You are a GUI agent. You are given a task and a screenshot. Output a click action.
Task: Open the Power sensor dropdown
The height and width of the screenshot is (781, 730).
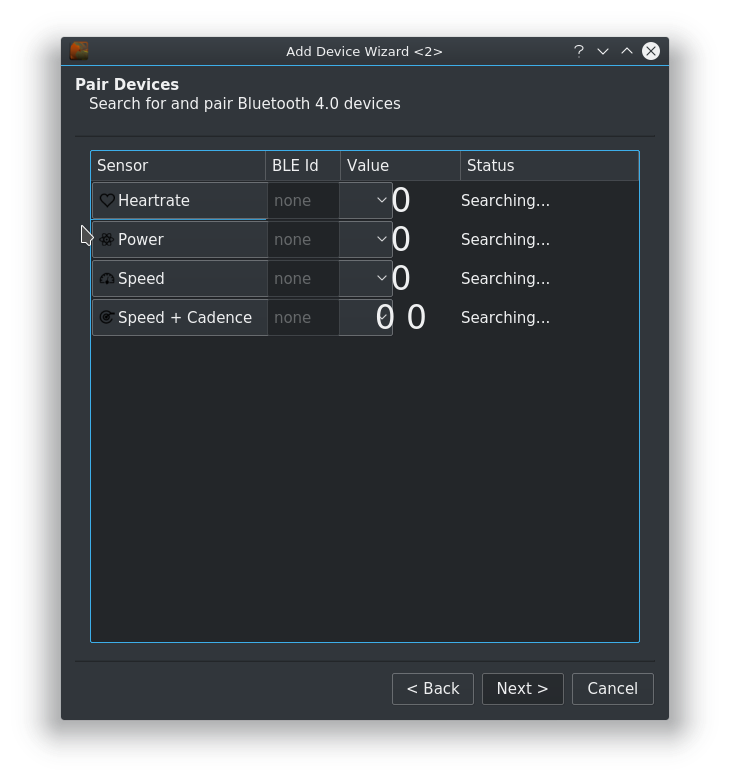pyautogui.click(x=382, y=240)
